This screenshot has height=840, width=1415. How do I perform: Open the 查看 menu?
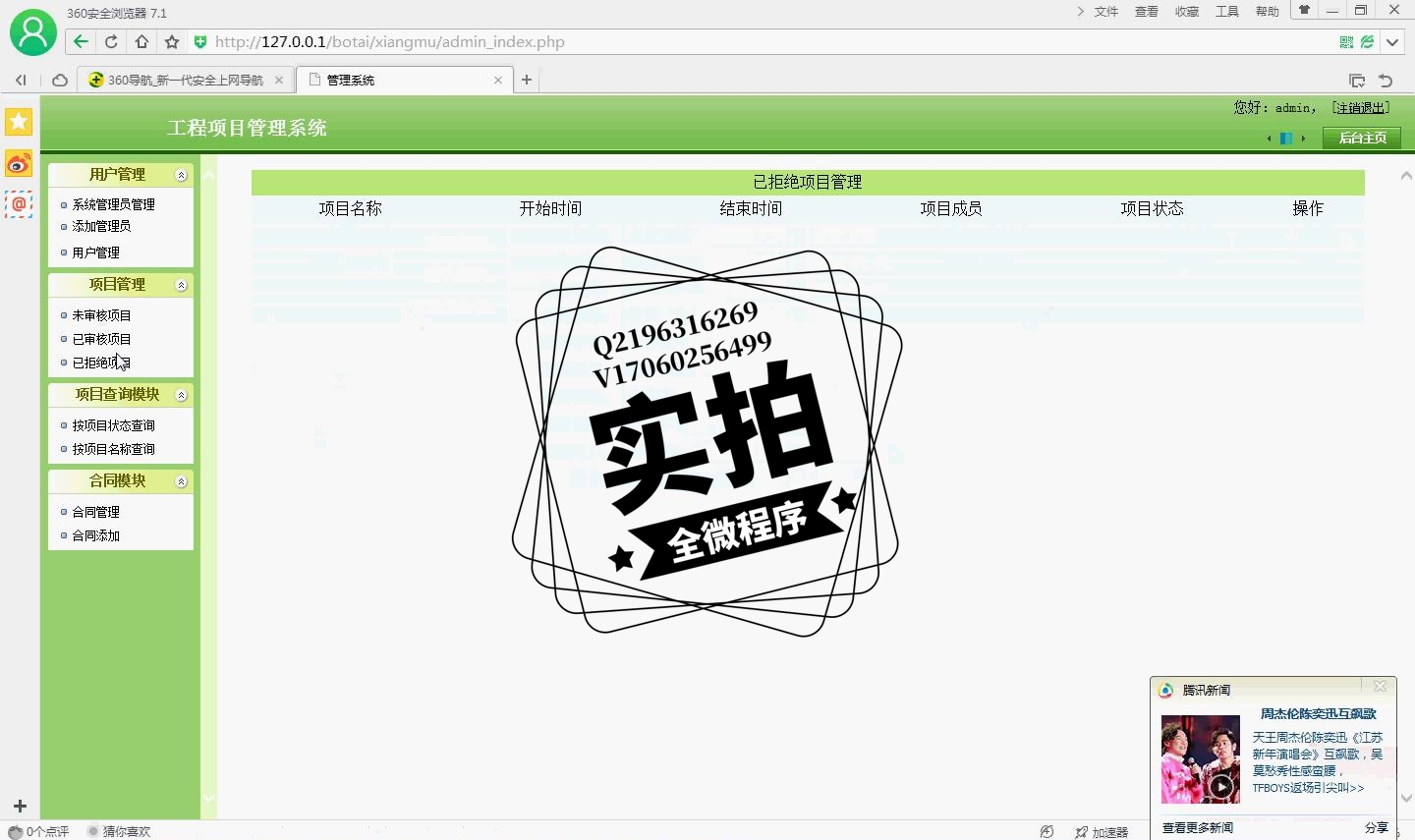coord(1147,12)
